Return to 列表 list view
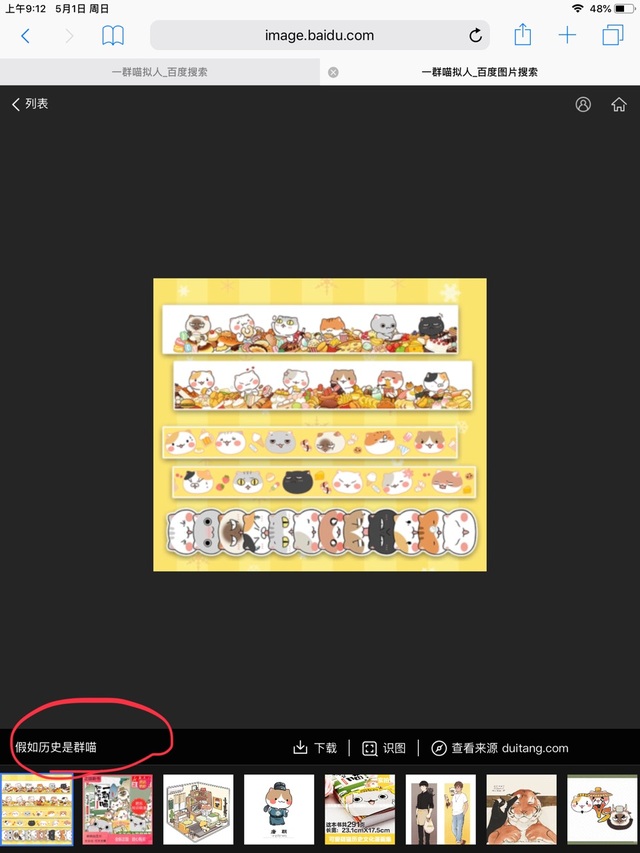The image size is (640, 853). pyautogui.click(x=30, y=103)
